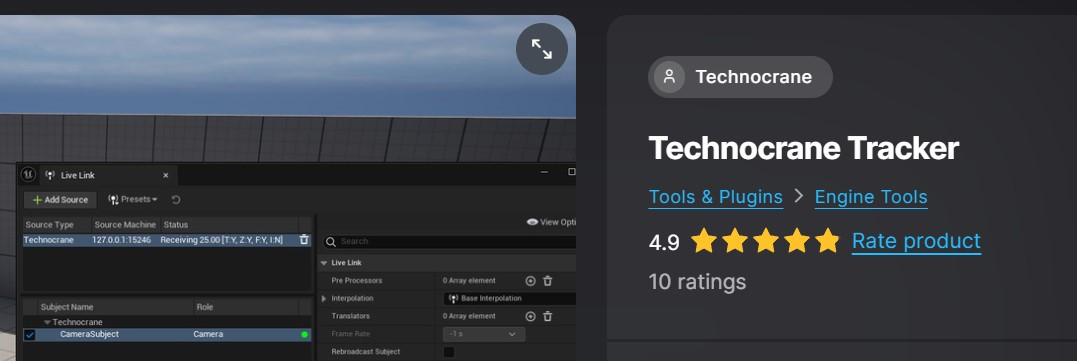Open View Options in the details panel
Viewport: 1077px width, 361px height.
click(551, 222)
